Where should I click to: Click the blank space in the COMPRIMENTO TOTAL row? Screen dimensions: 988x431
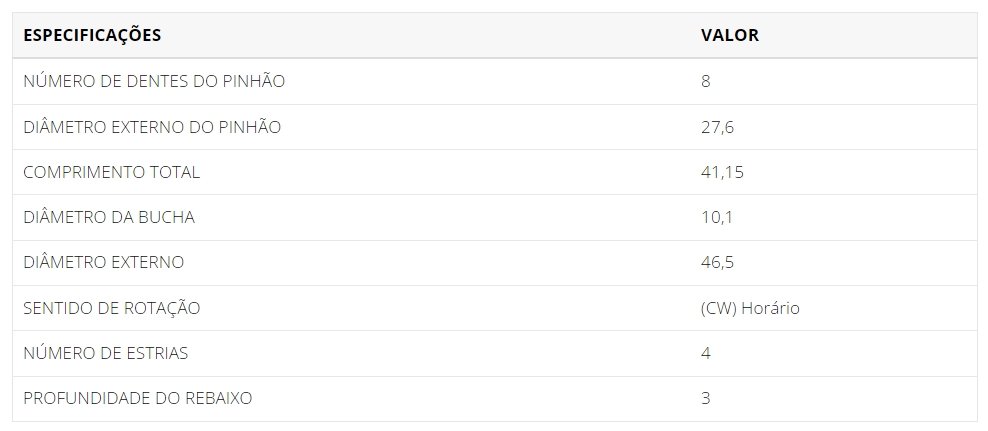[441, 172]
